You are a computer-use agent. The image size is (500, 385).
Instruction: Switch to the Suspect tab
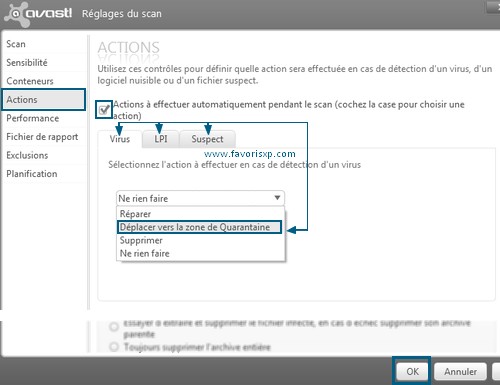click(x=207, y=139)
